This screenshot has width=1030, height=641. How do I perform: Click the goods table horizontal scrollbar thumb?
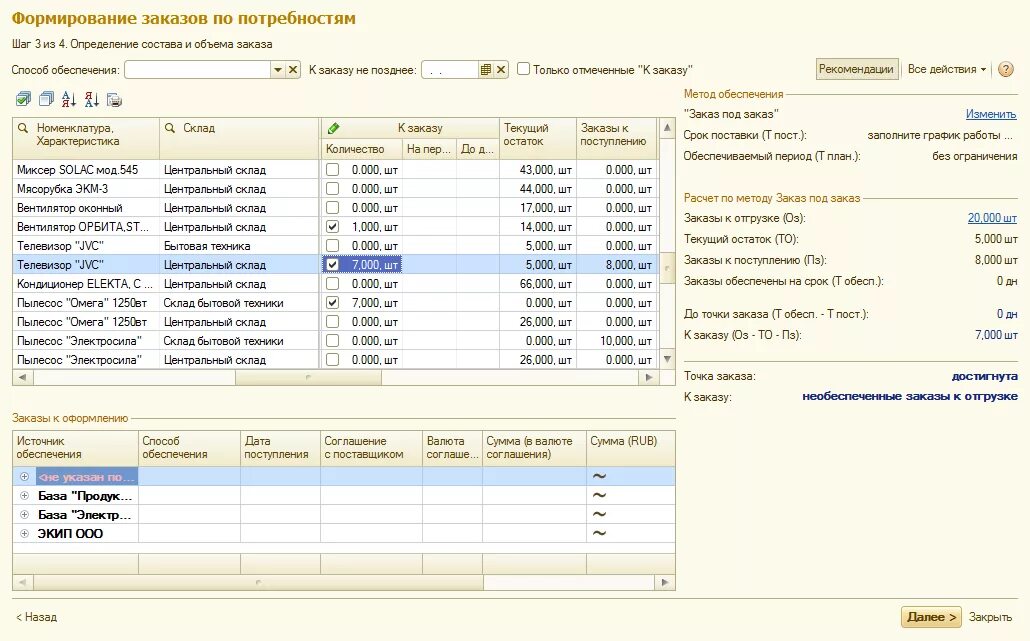click(x=308, y=377)
